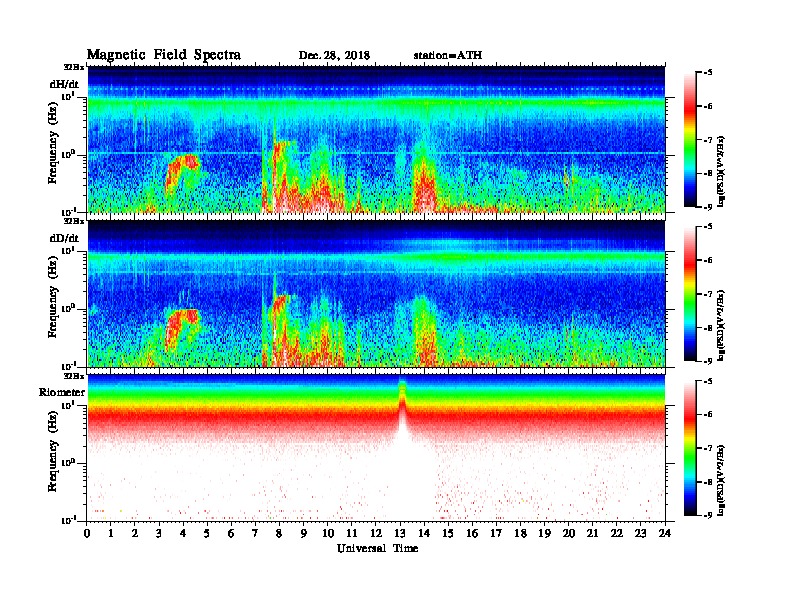Image resolution: width=792 pixels, height=612 pixels.
Task: Click the -7 label on Riometer color bar
Action: point(707,448)
